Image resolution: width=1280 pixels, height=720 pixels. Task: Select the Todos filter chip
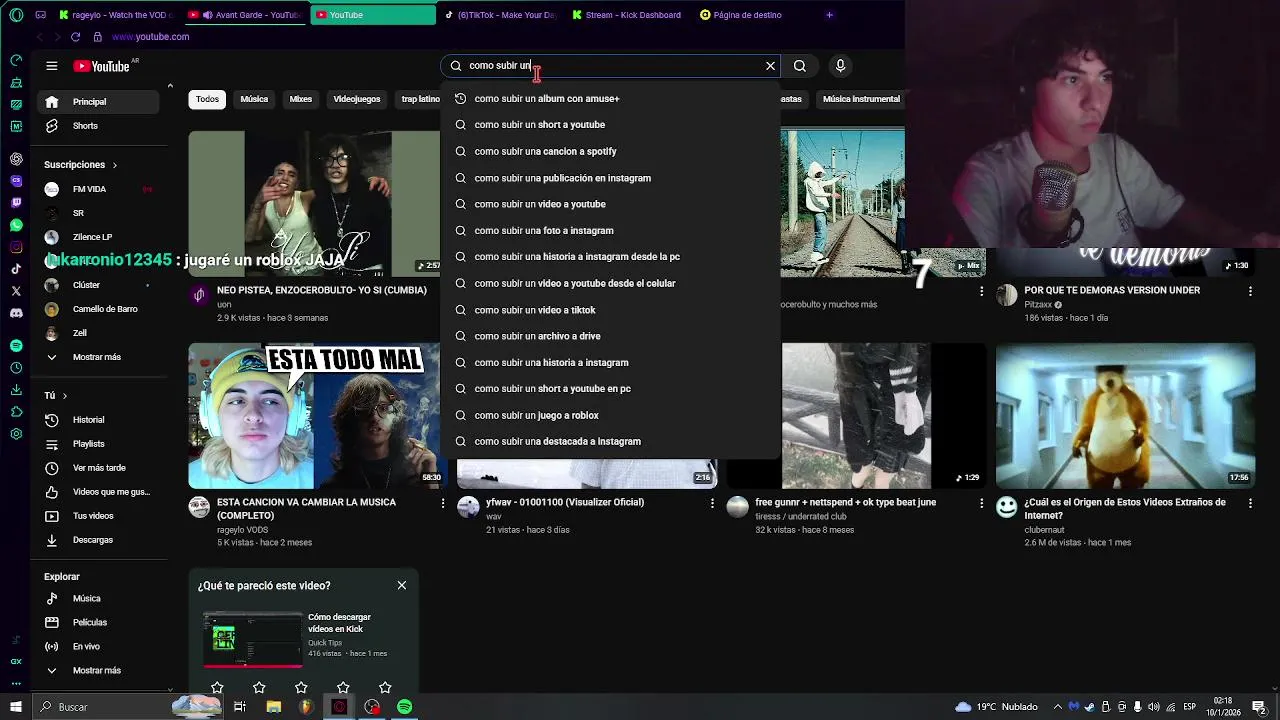[207, 99]
